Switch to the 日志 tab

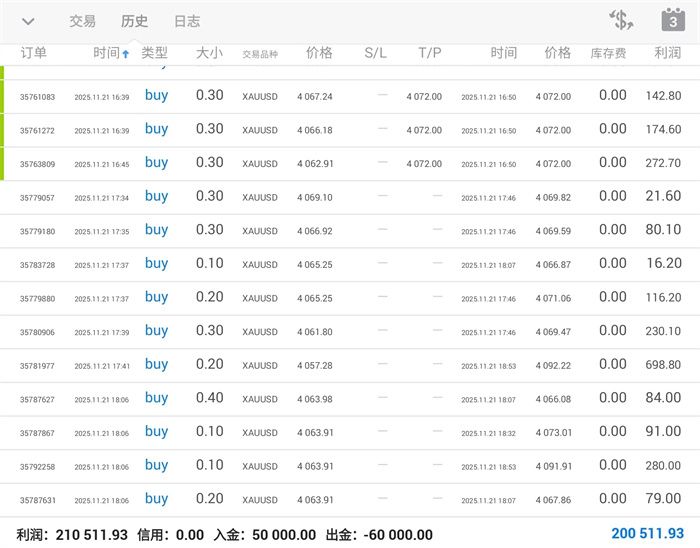pos(187,21)
